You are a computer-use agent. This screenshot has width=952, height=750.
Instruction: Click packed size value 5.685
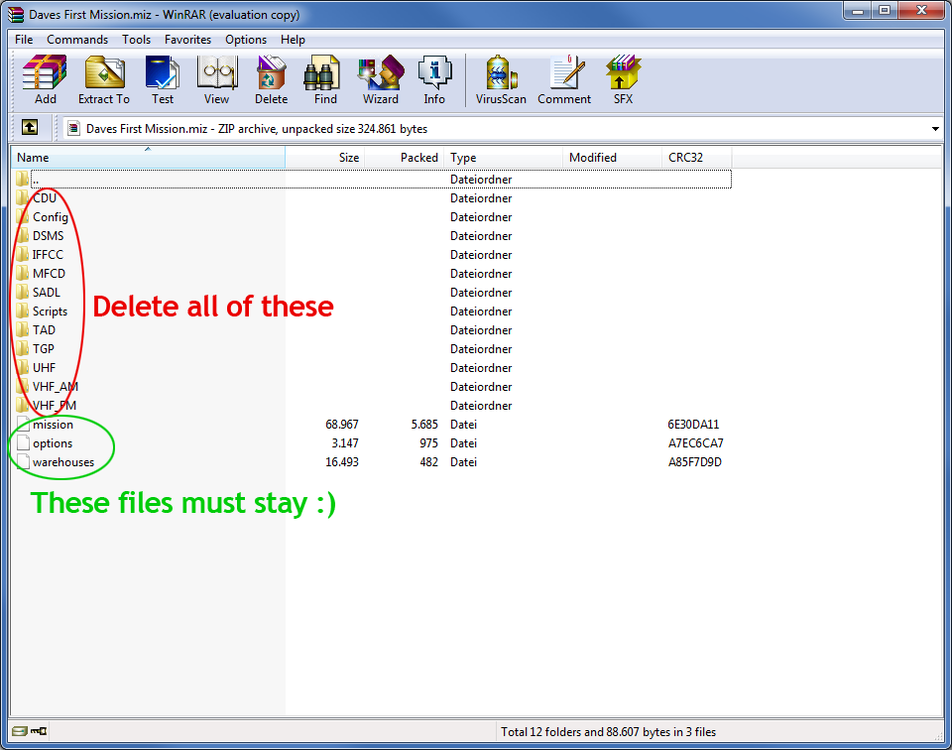point(424,424)
